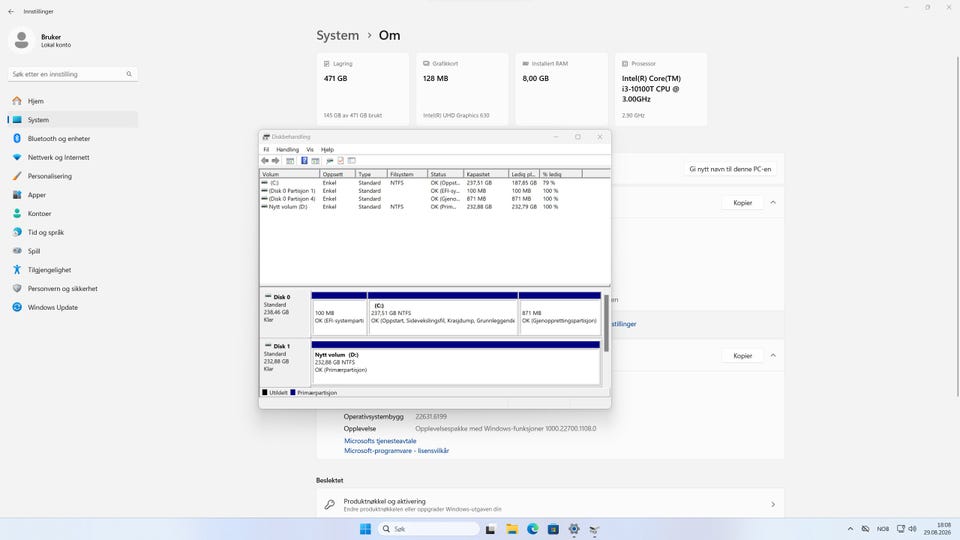The width and height of the screenshot is (960, 540).
Task: Sort by the Volum column header
Action: click(290, 174)
